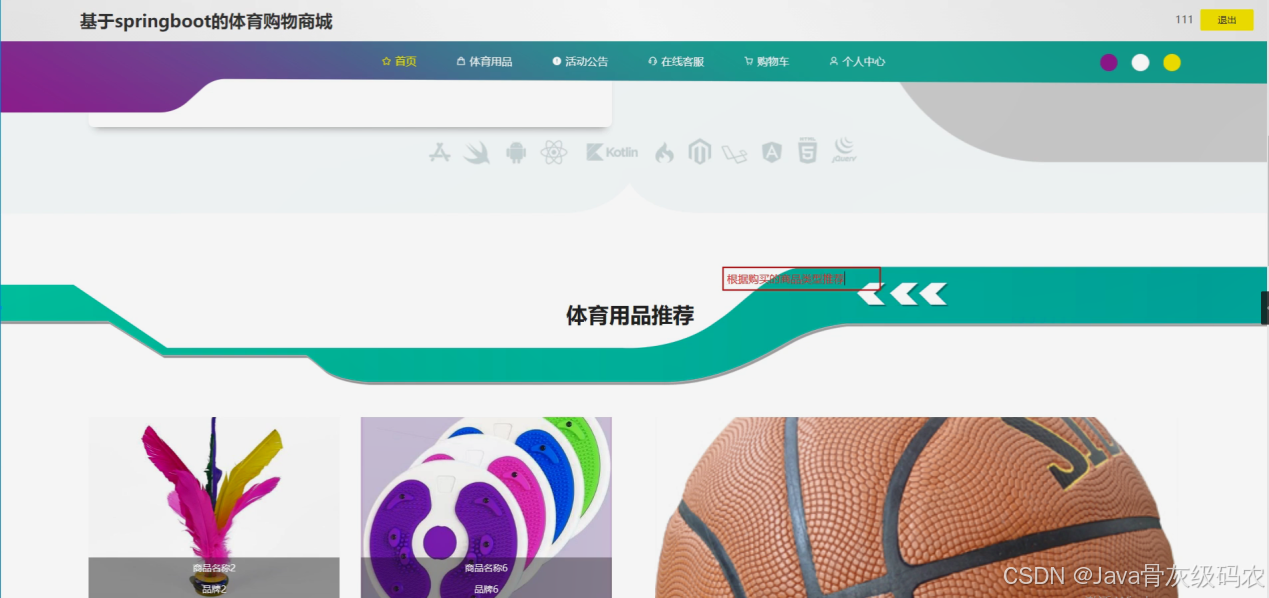Pick the yellow theme color dot

pos(1172,62)
